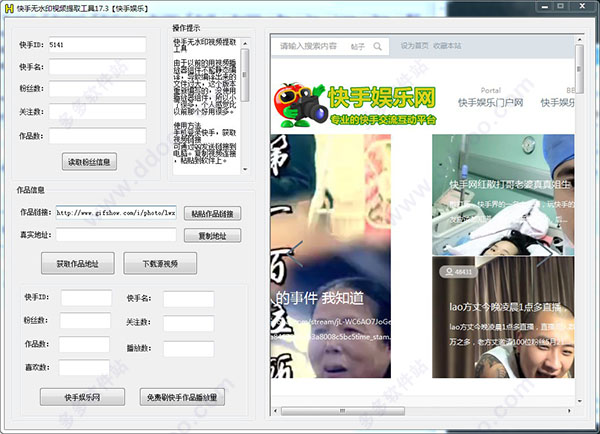
Task: Open the 快手网红散打哥老婆 hospital thumbnail
Action: click(x=503, y=194)
